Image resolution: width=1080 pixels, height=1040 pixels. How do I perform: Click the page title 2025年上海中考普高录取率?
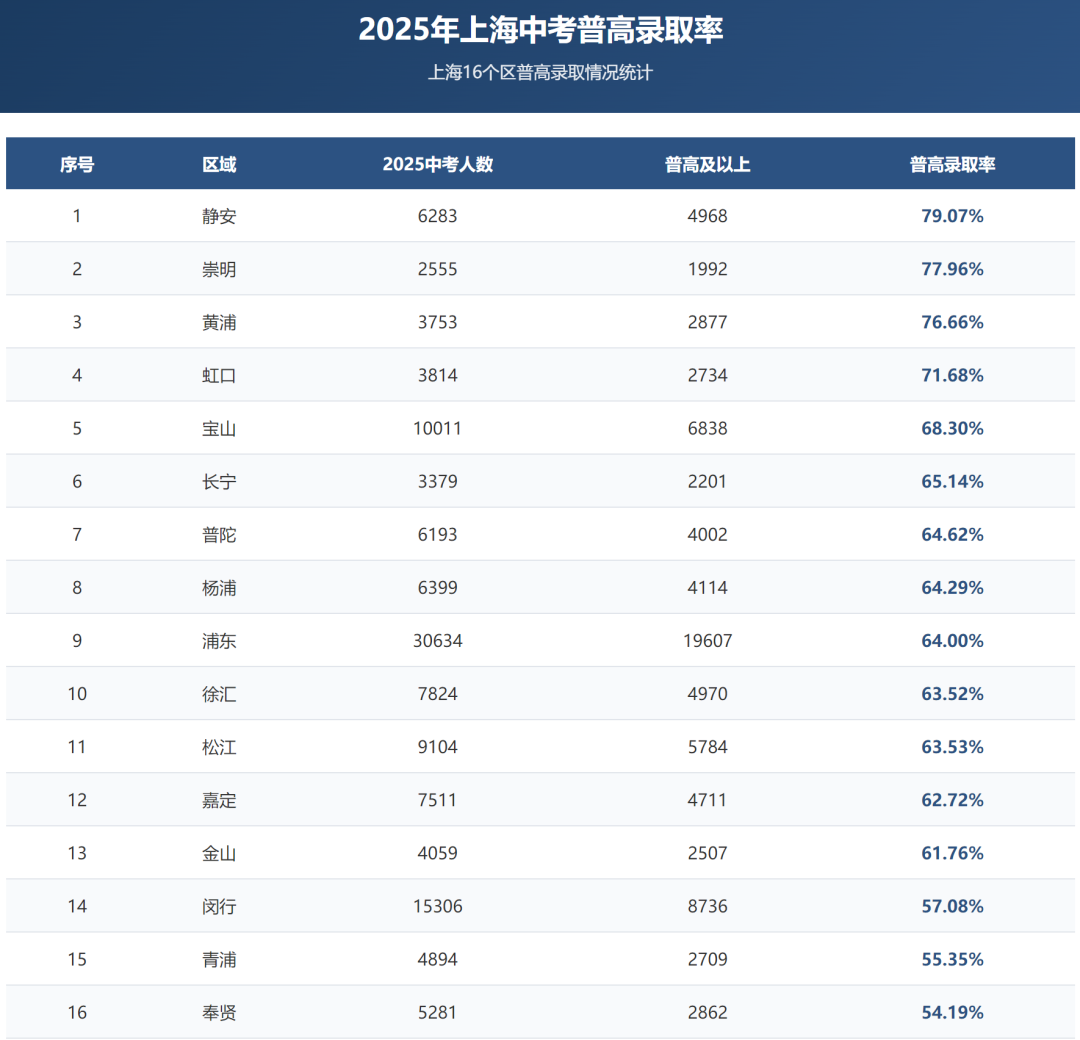coord(540,30)
